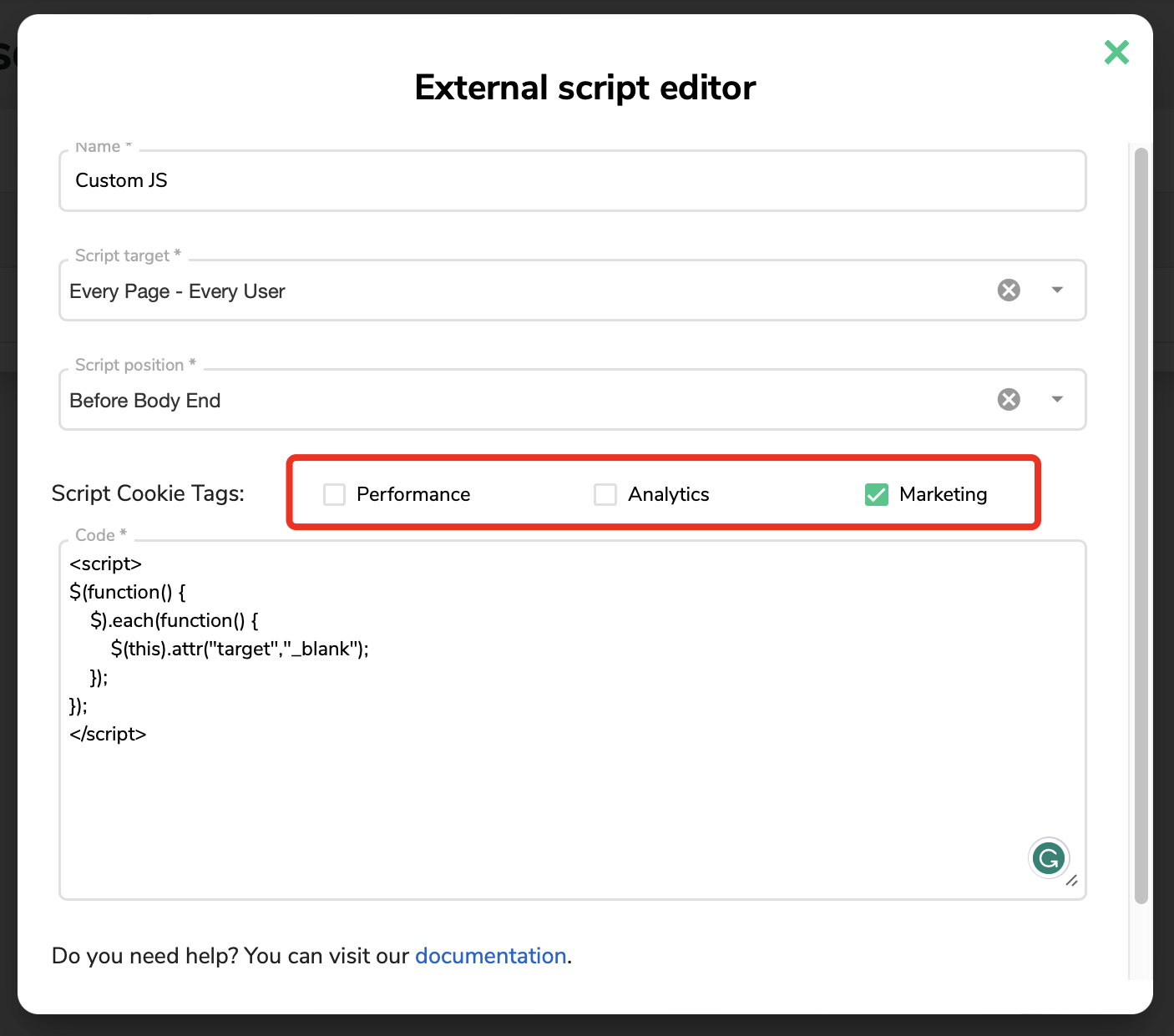Image resolution: width=1174 pixels, height=1036 pixels.
Task: Expand the Script position dropdown arrow
Action: tap(1057, 399)
